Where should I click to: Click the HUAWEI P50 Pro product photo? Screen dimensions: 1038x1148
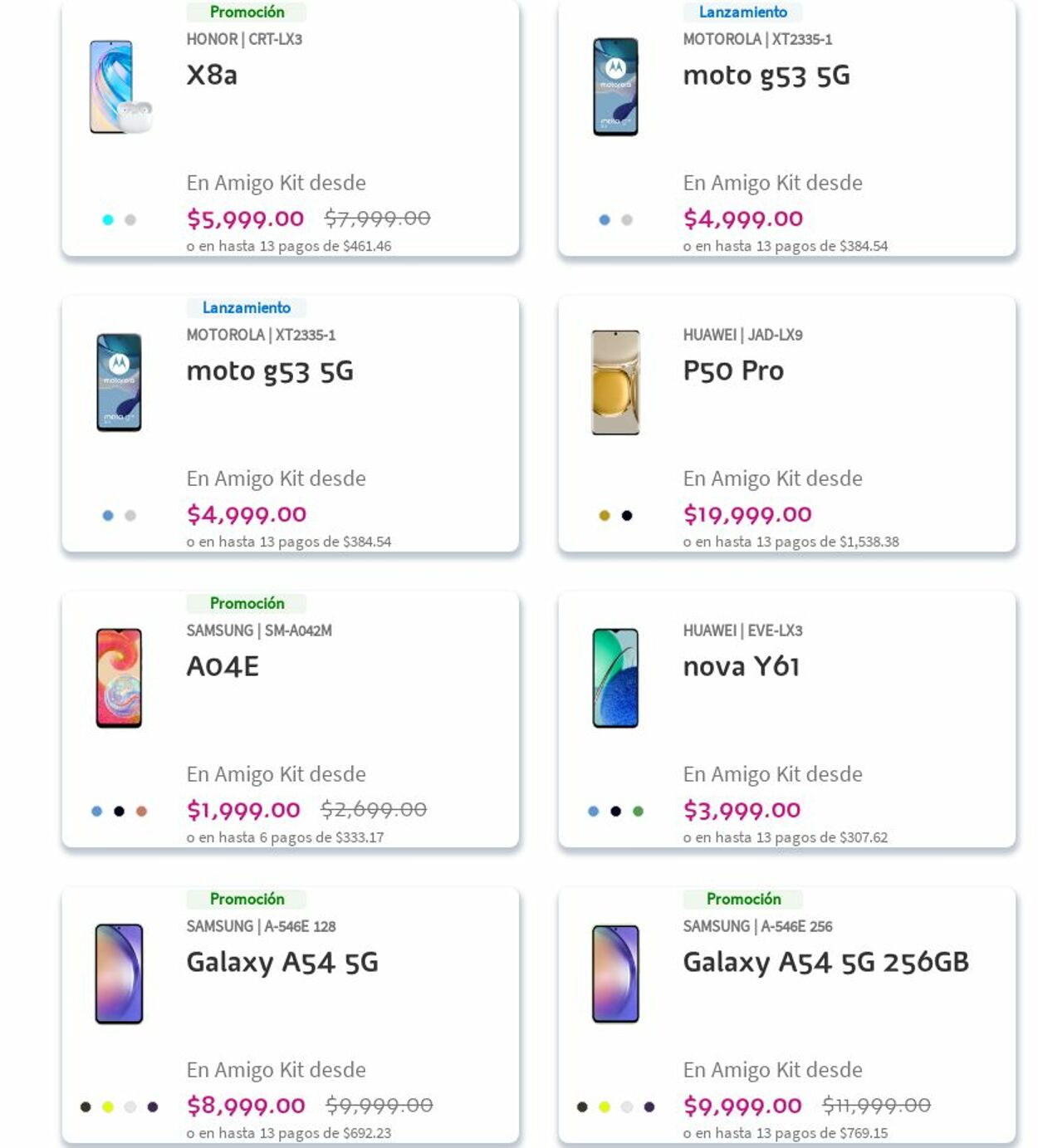[x=615, y=382]
